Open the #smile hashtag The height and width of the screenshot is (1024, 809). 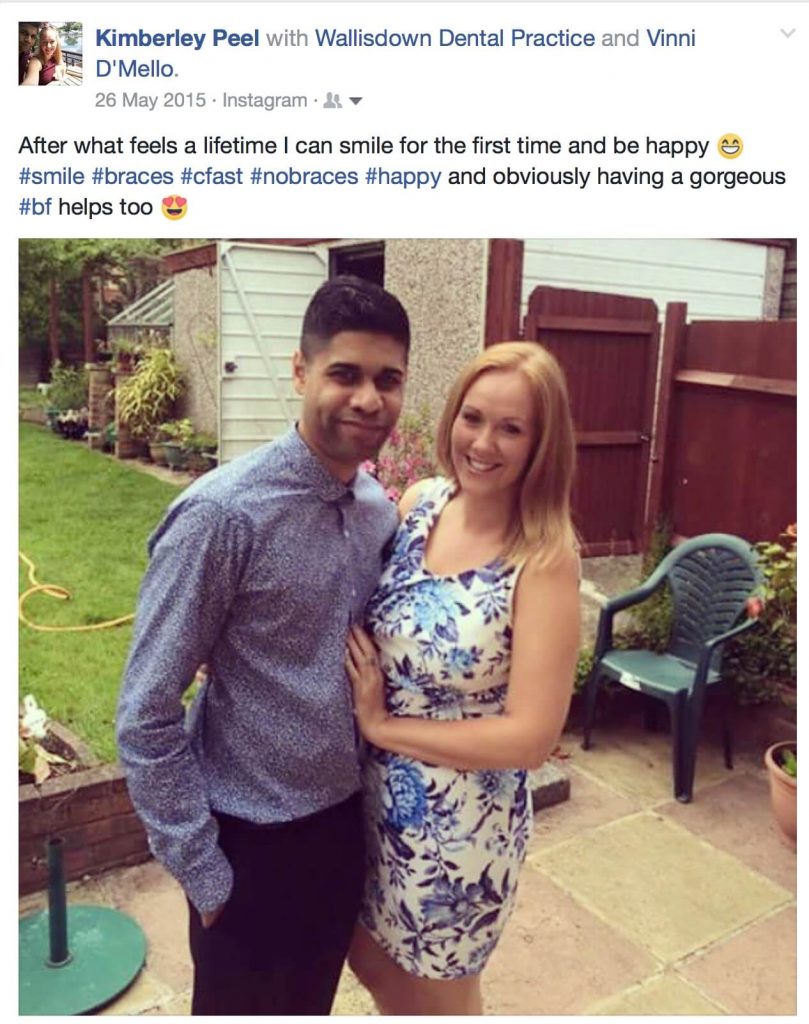[x=52, y=176]
